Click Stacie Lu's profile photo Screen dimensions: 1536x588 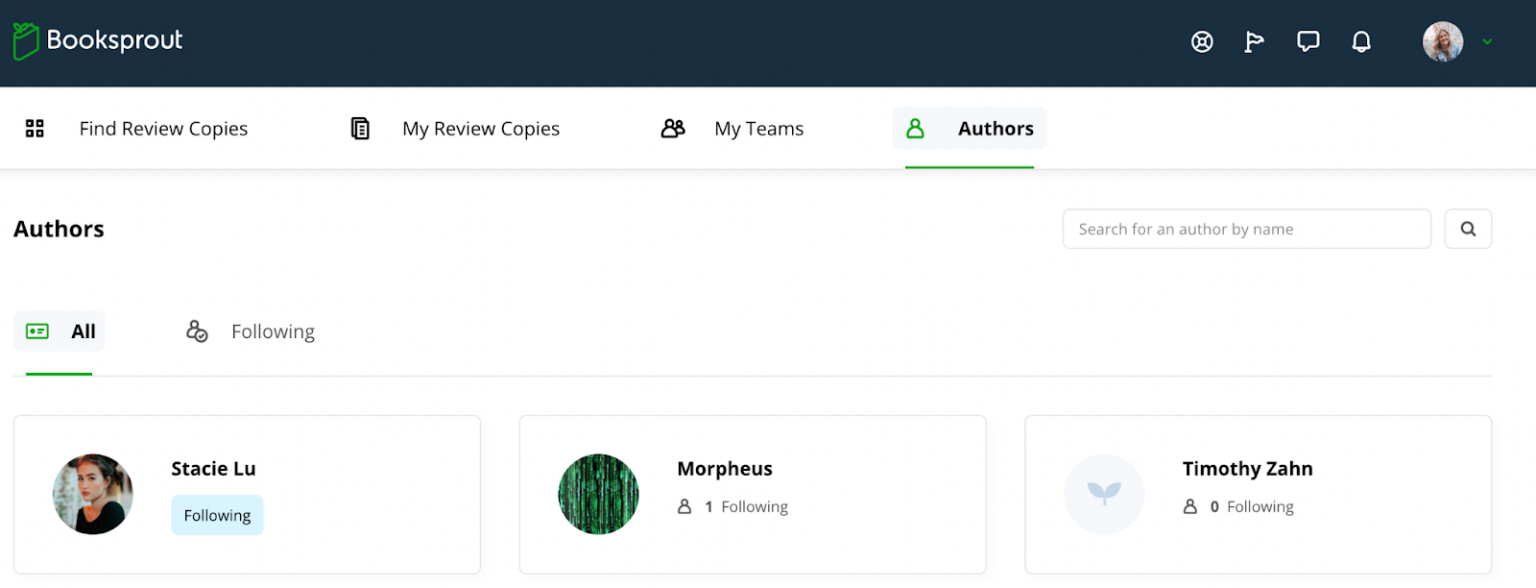tap(93, 494)
